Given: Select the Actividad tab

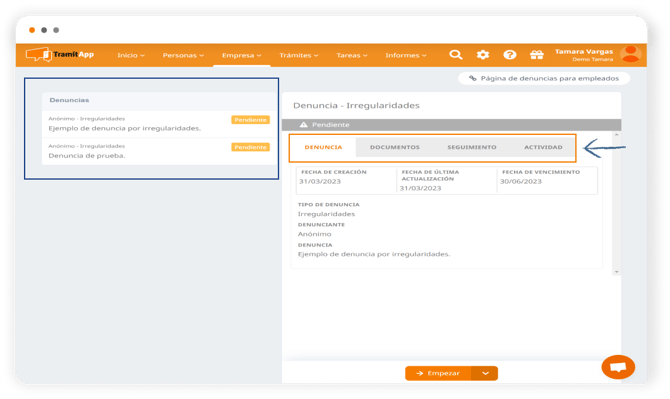Looking at the screenshot, I should [x=543, y=147].
